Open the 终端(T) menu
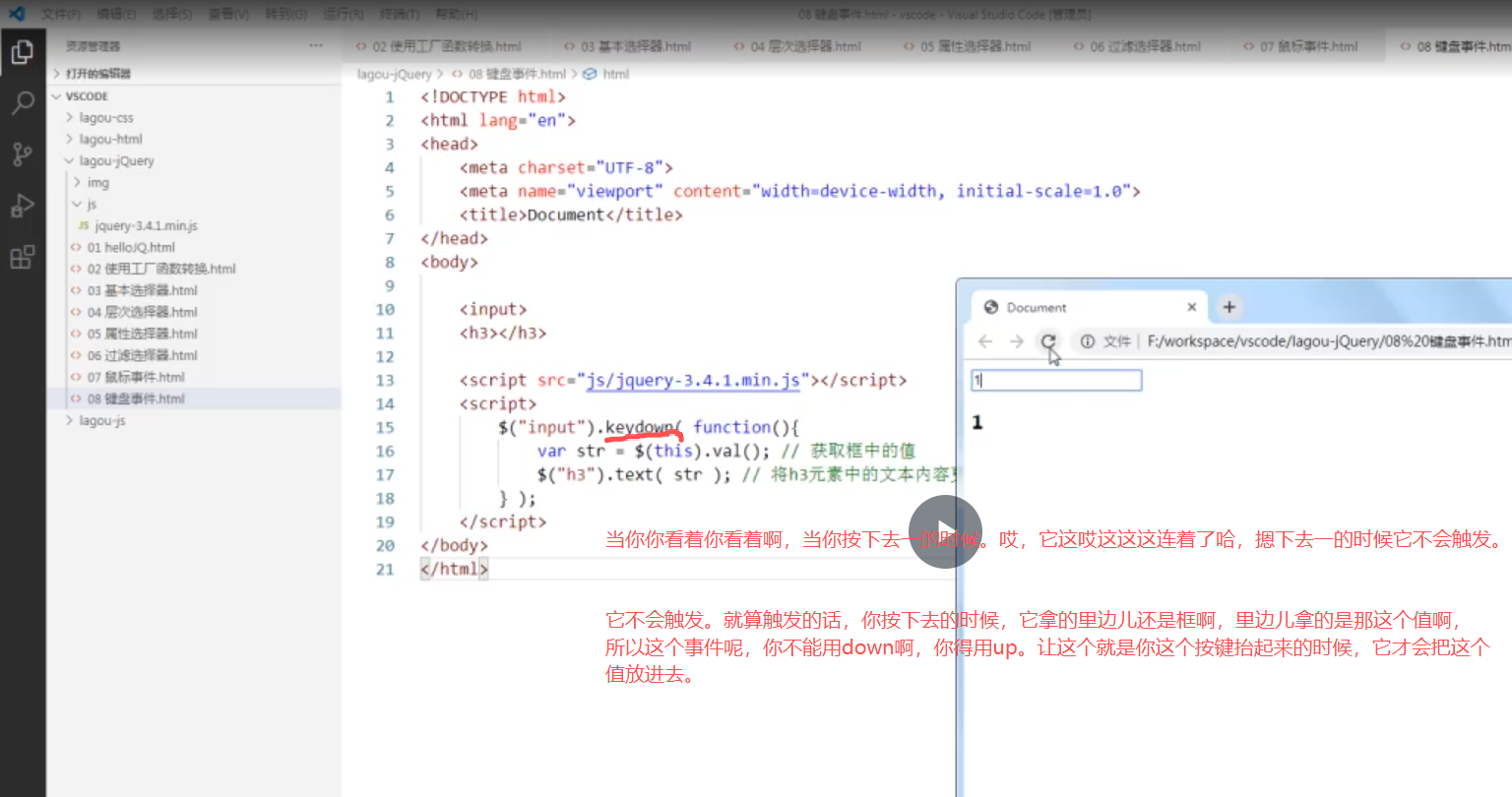This screenshot has width=1512, height=797. (x=398, y=14)
